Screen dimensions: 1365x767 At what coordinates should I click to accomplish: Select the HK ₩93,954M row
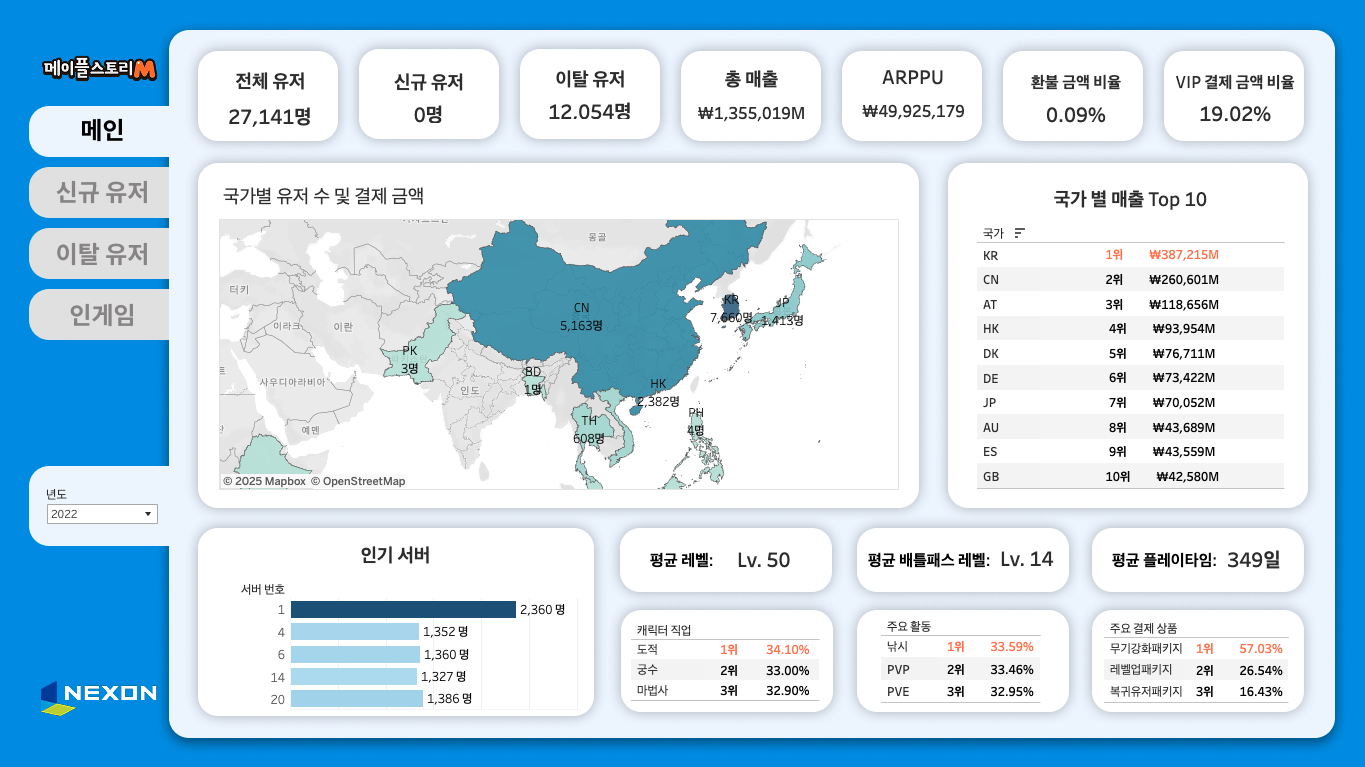click(x=1131, y=329)
